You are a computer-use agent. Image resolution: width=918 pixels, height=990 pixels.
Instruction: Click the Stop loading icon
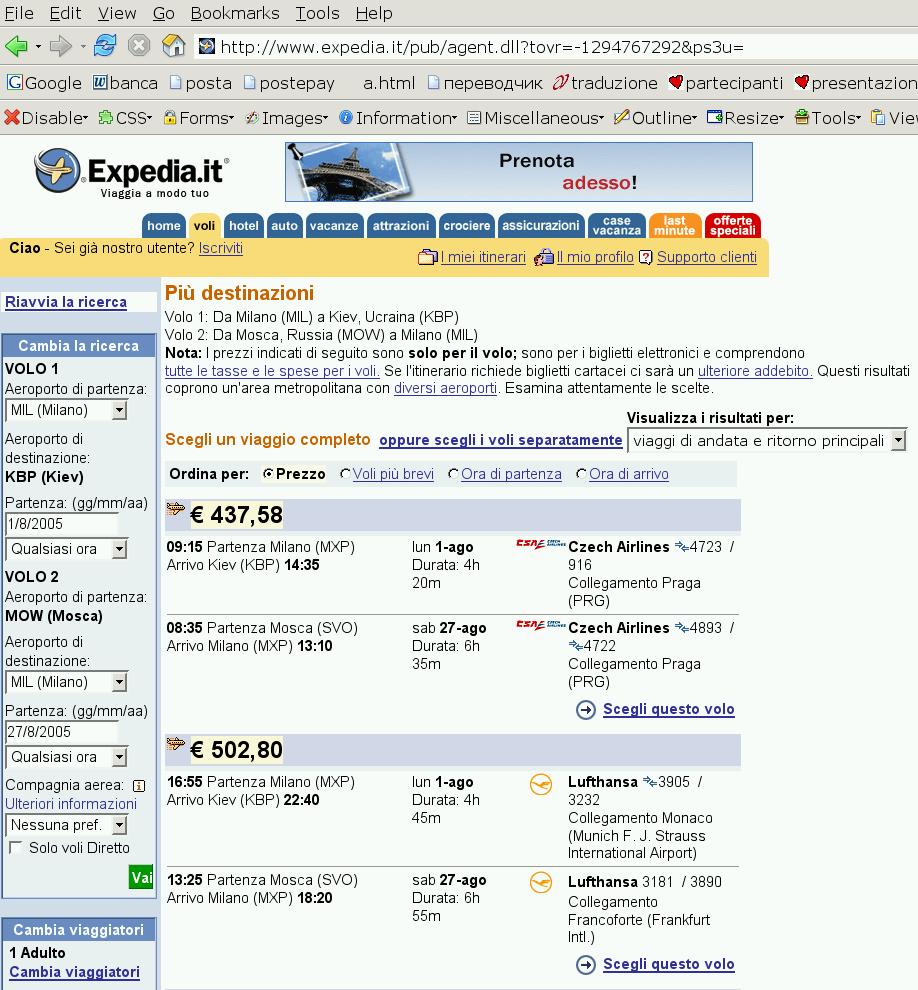pyautogui.click(x=139, y=46)
